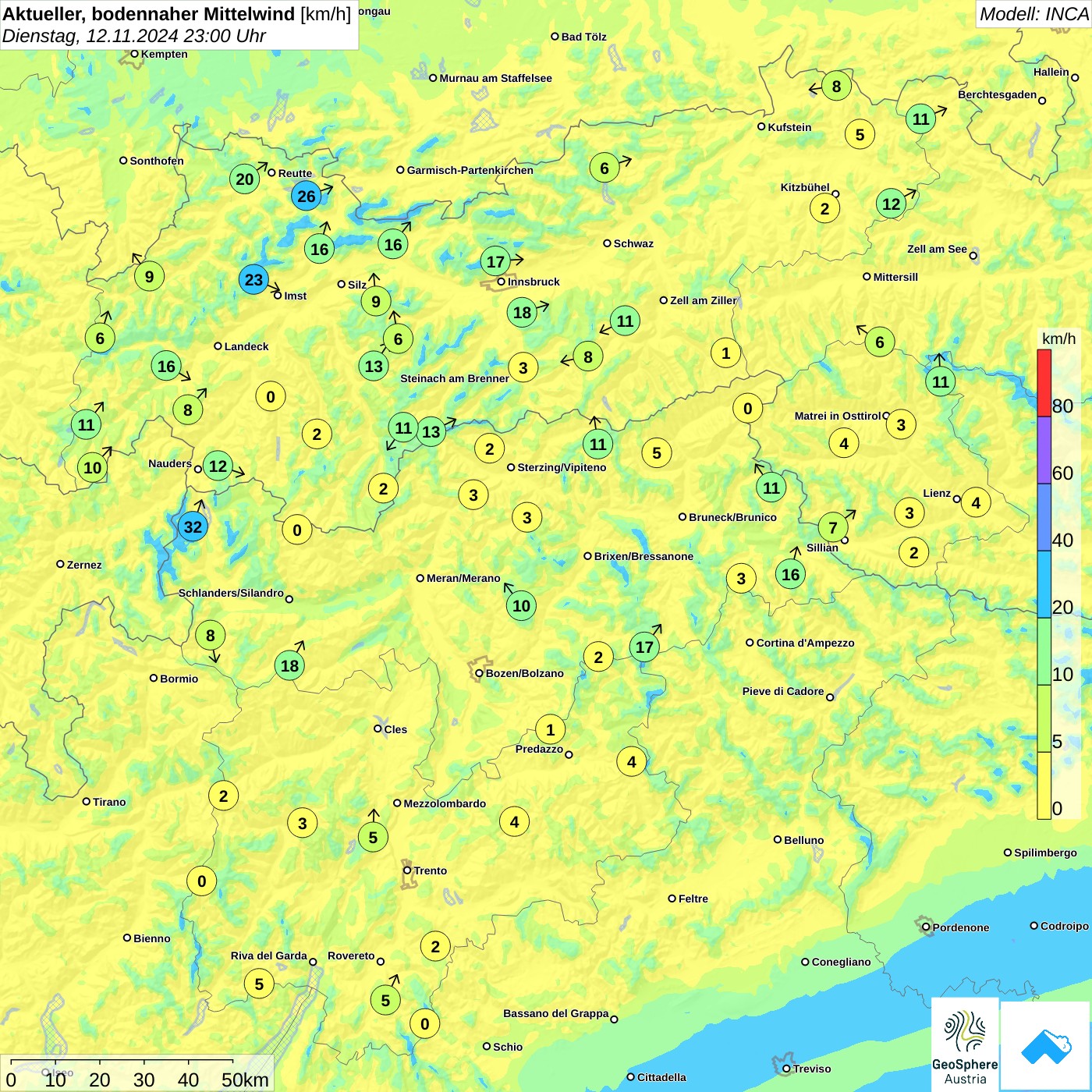
Task: Click the GeoSphere Austria logo
Action: tap(965, 1044)
